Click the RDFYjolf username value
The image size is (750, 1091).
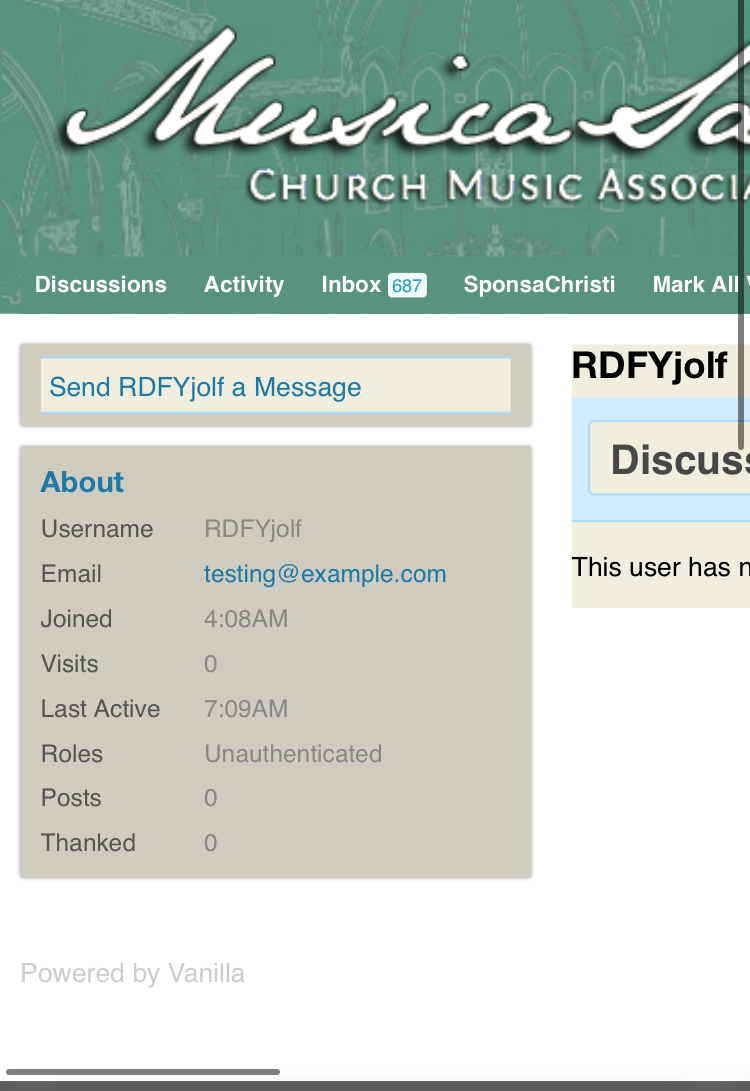[x=253, y=529]
